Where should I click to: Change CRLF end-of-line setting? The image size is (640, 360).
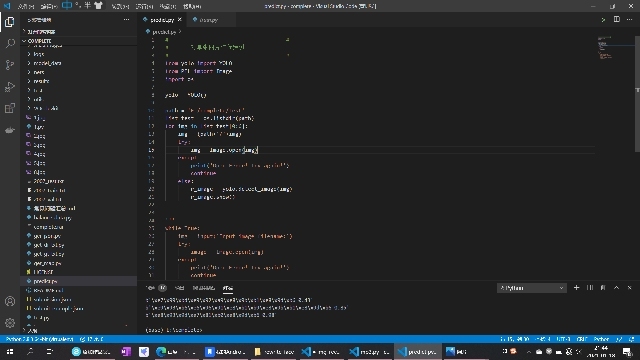[x=582, y=339]
